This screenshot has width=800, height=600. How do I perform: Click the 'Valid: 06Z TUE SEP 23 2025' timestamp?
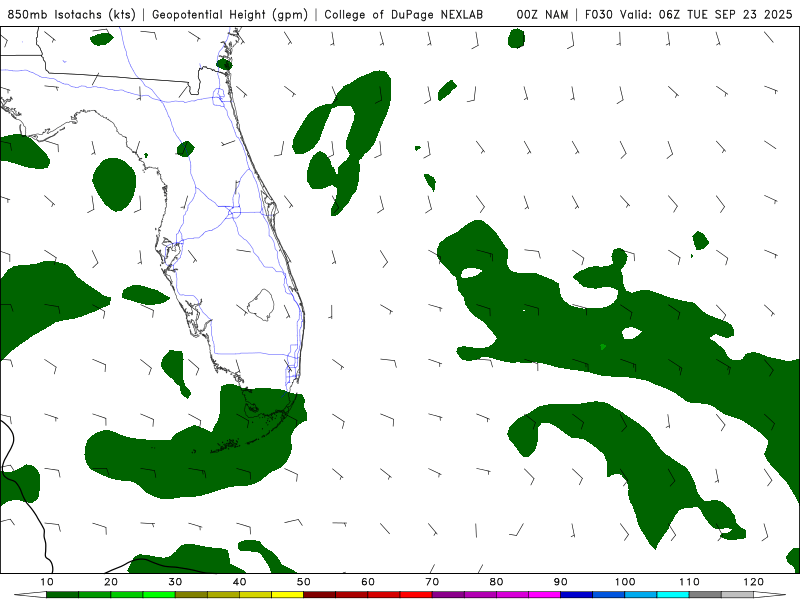(706, 15)
